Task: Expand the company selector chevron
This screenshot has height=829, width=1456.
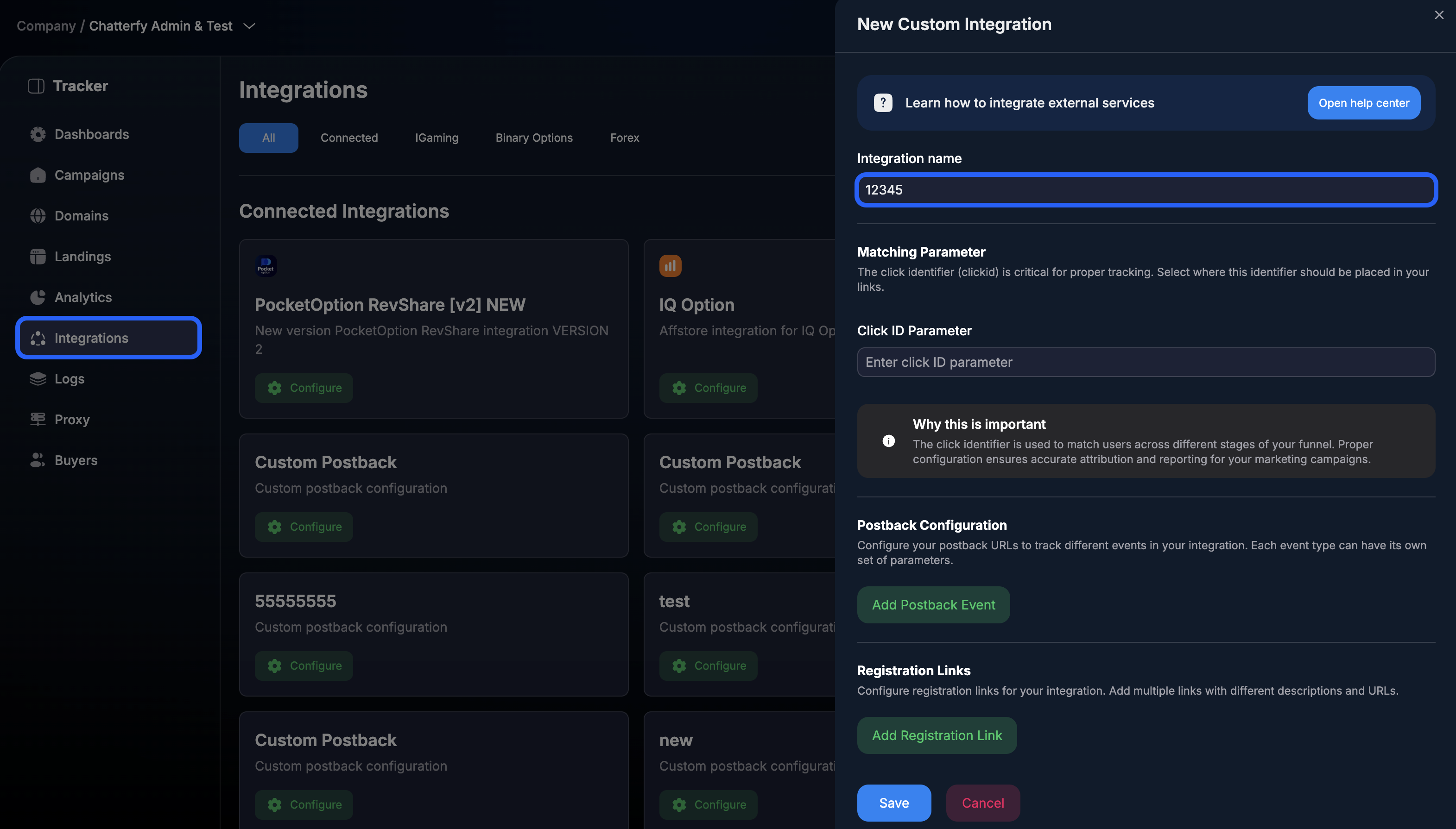Action: [249, 26]
